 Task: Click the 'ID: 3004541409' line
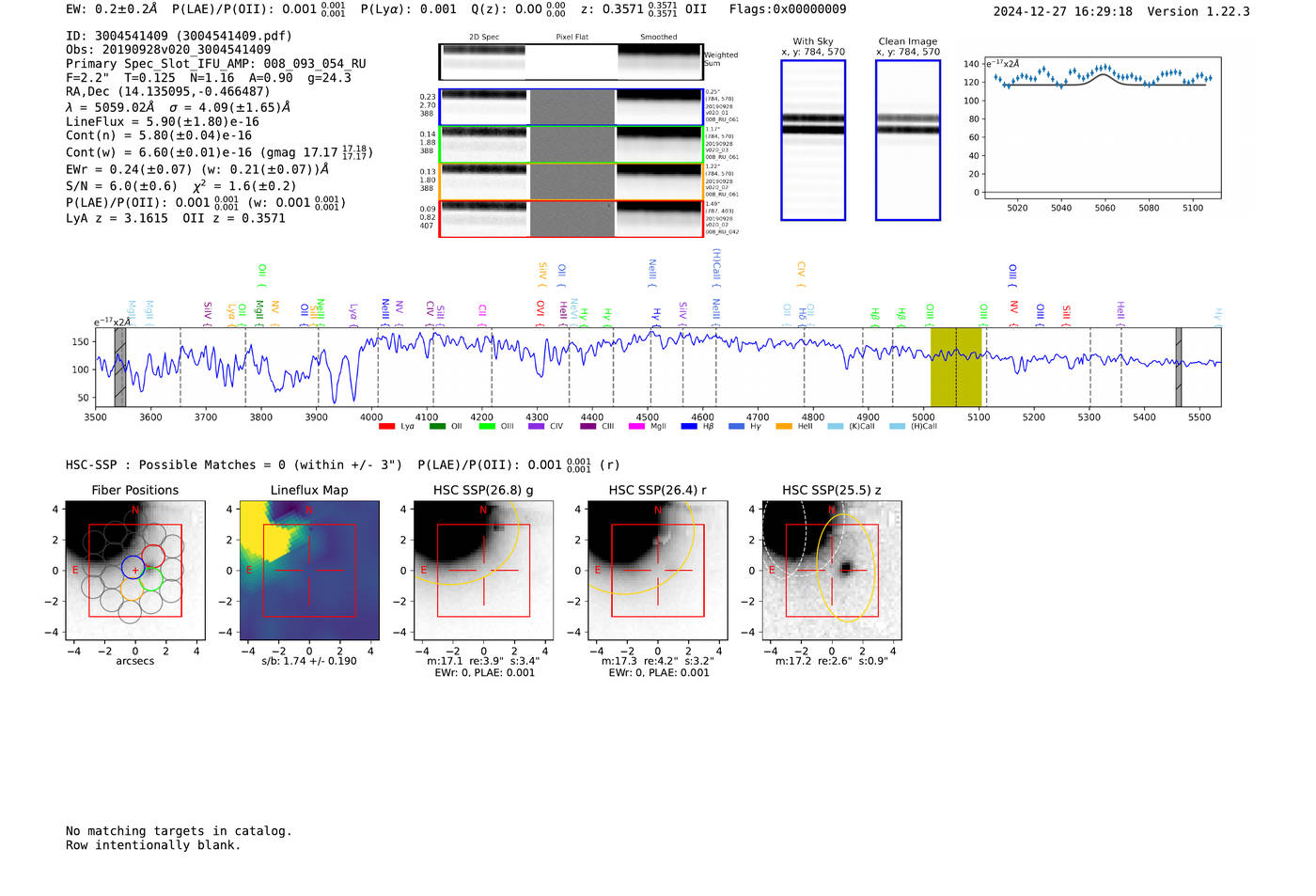[179, 36]
